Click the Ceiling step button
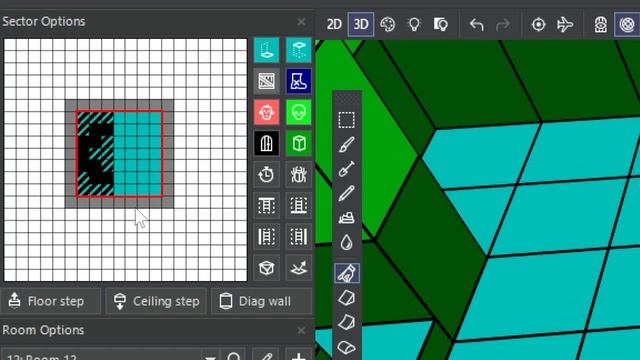 point(156,301)
